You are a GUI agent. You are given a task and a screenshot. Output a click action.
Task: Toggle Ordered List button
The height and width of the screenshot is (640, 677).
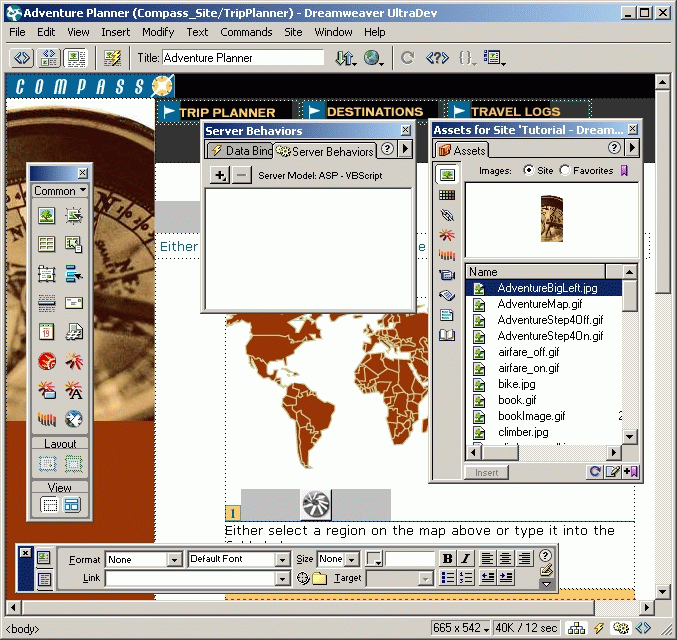pos(465,577)
